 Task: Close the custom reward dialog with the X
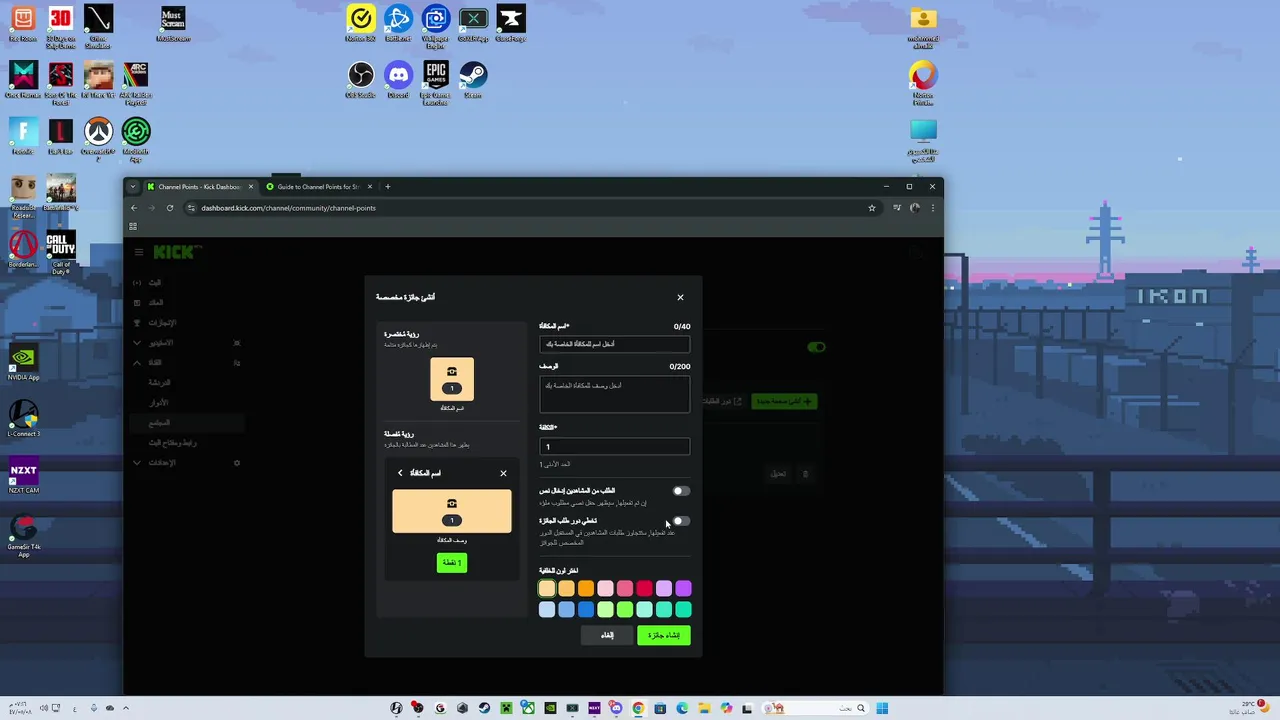[x=680, y=297]
